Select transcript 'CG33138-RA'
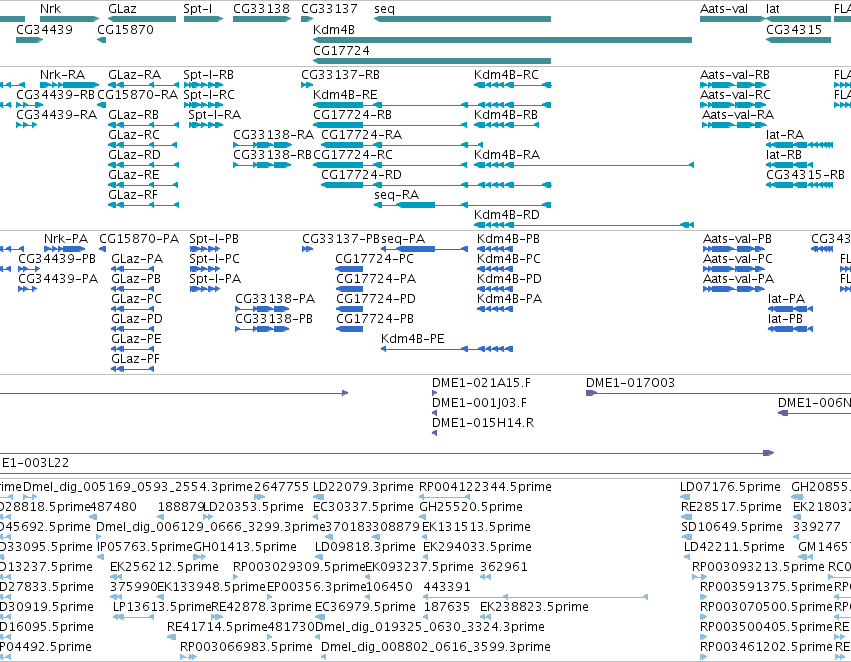Screen dimensions: 851x662 [274, 135]
